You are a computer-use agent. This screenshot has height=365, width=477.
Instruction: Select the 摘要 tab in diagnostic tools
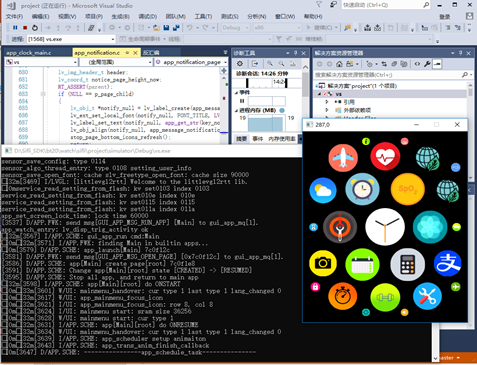click(x=241, y=139)
